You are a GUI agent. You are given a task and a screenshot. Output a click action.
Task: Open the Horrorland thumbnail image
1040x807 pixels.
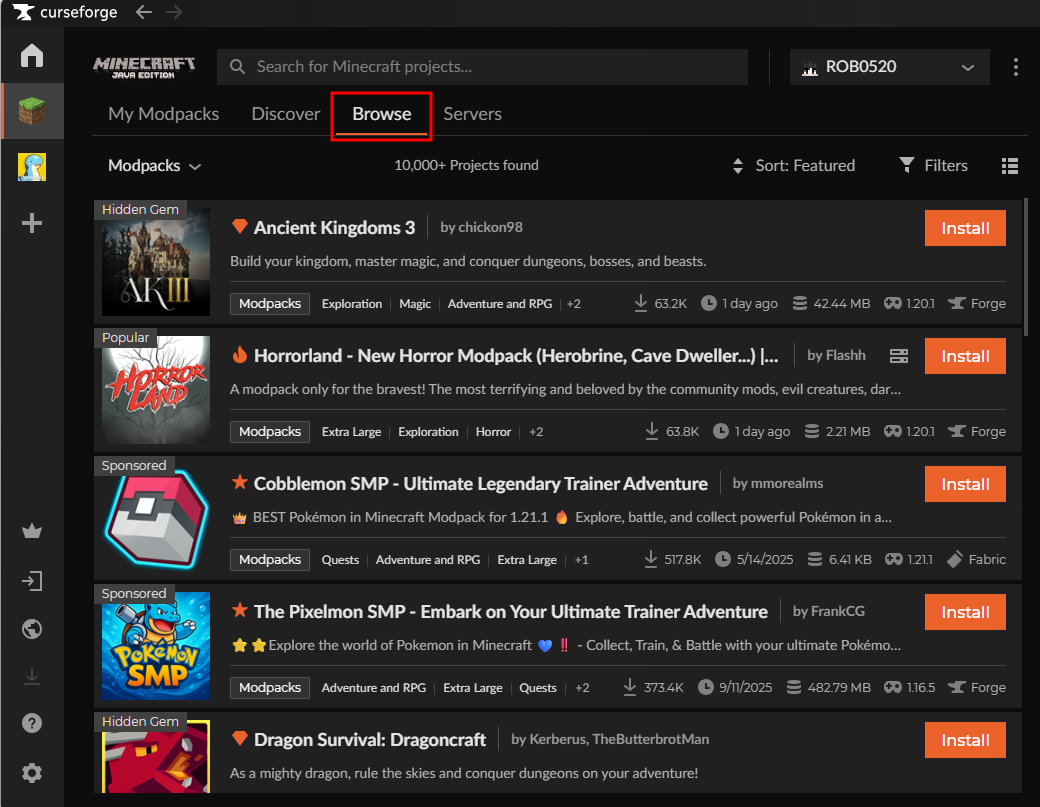point(156,390)
